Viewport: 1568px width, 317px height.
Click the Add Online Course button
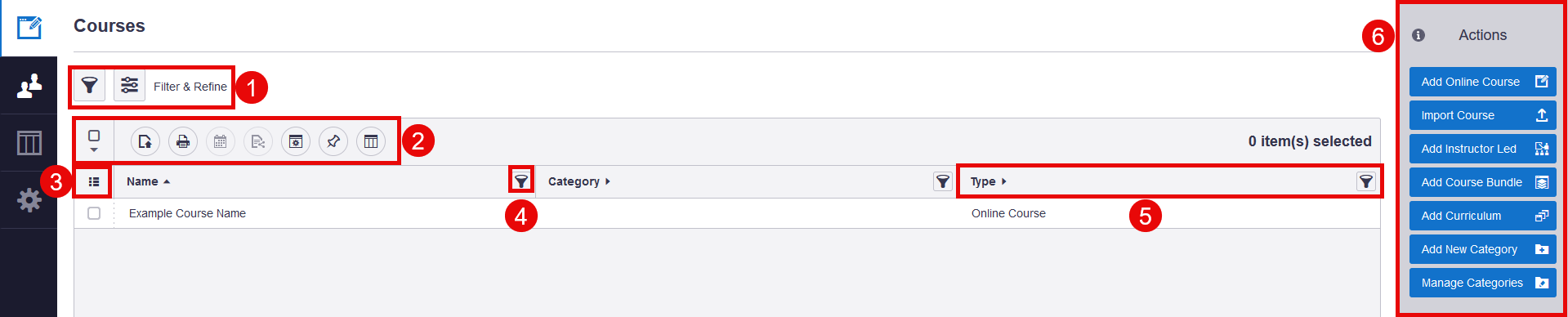1482,82
